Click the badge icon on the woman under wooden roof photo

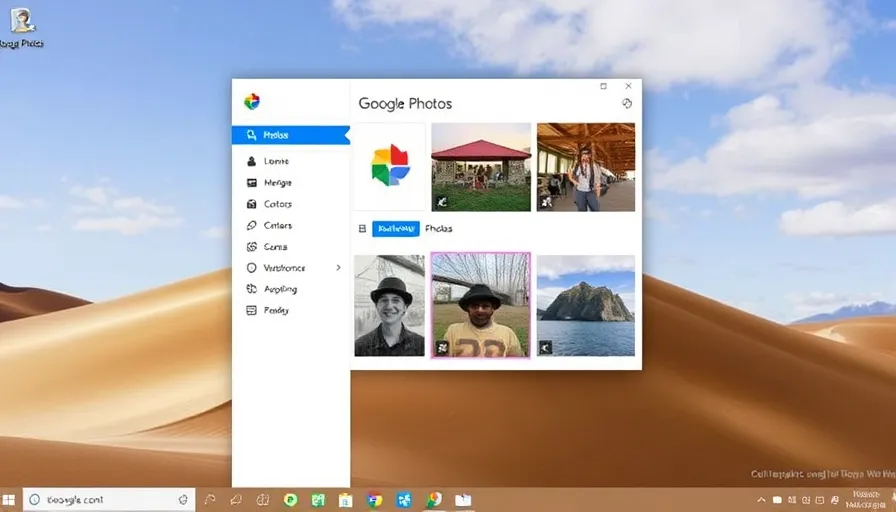546,202
